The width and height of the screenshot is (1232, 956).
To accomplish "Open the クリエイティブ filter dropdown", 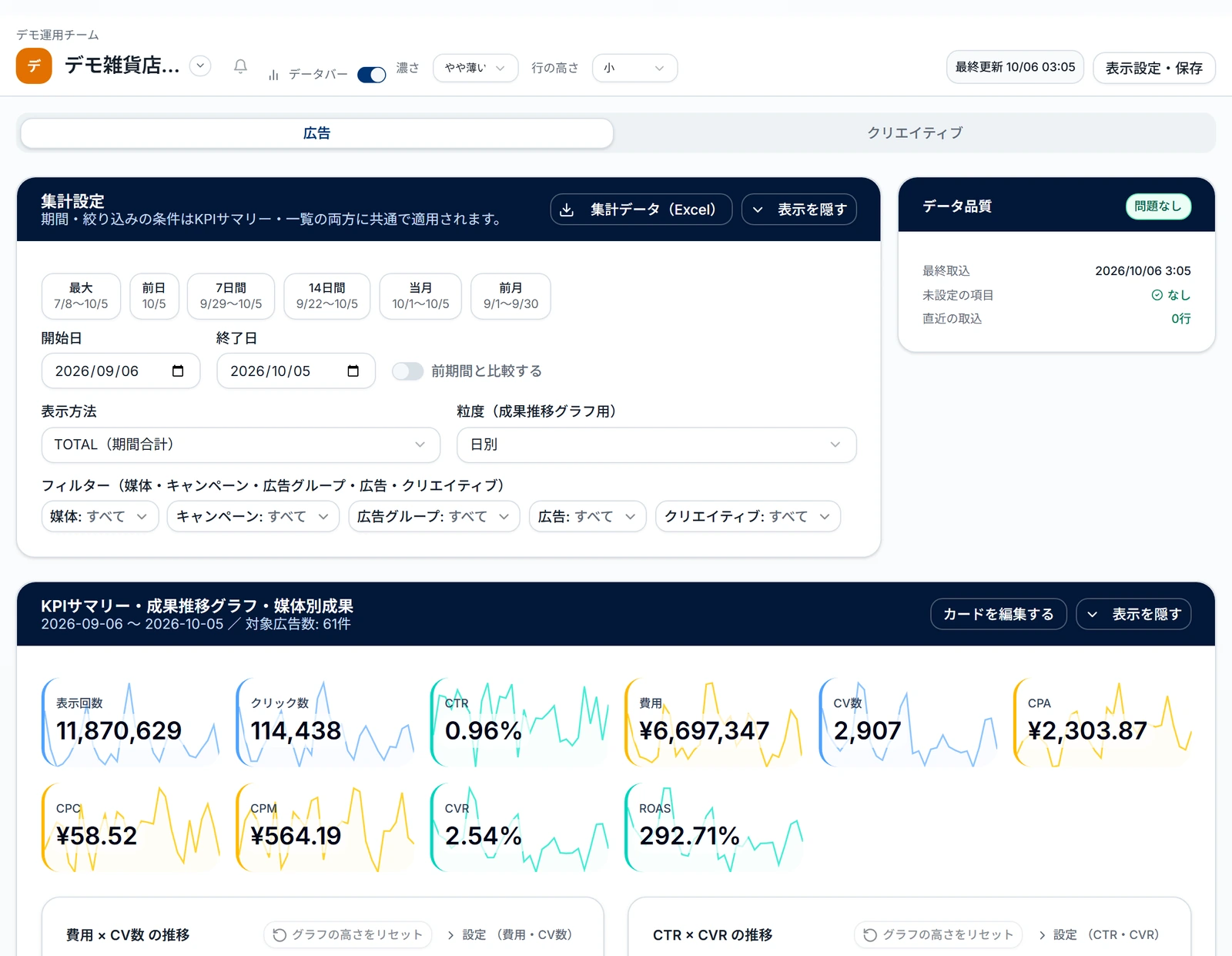I will (748, 516).
